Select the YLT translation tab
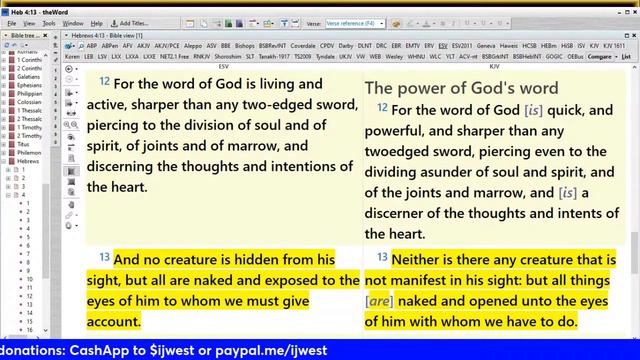 [450, 57]
